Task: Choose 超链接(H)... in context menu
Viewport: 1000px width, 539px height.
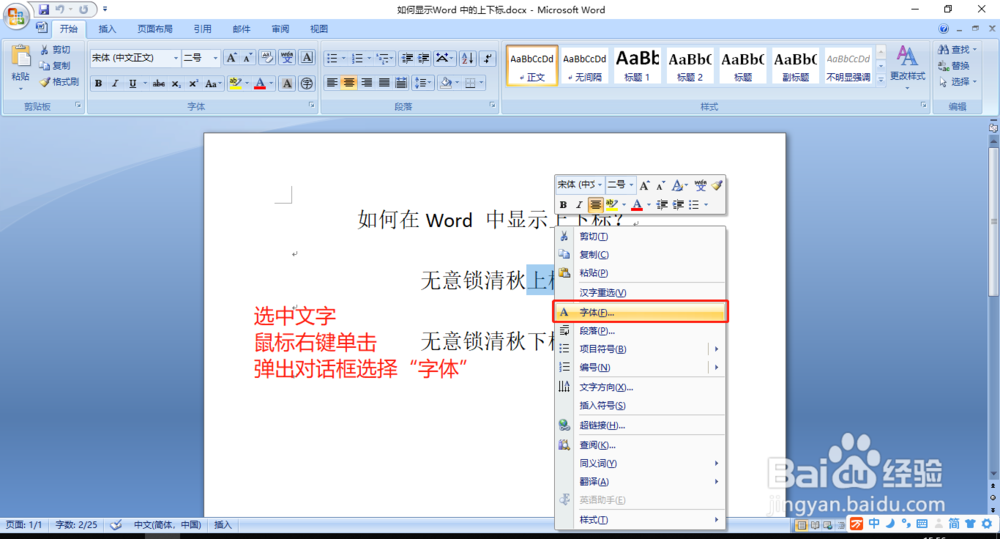Action: (640, 425)
